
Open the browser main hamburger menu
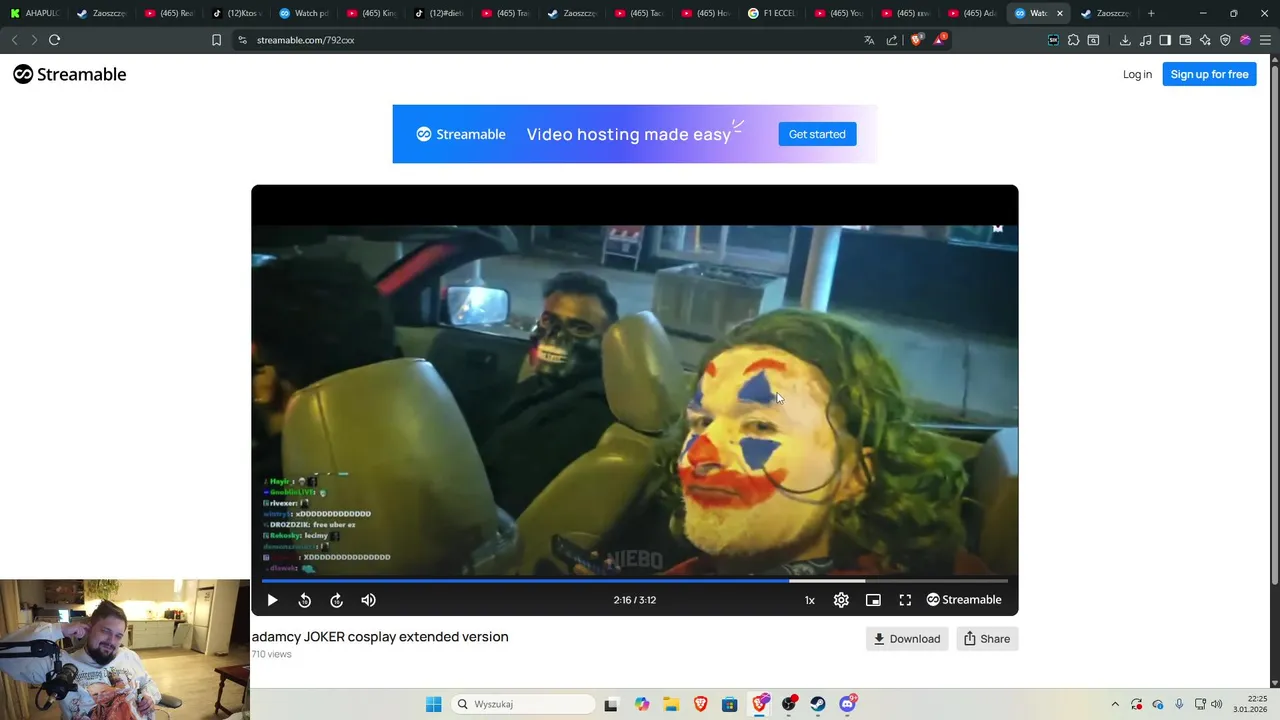tap(1265, 40)
